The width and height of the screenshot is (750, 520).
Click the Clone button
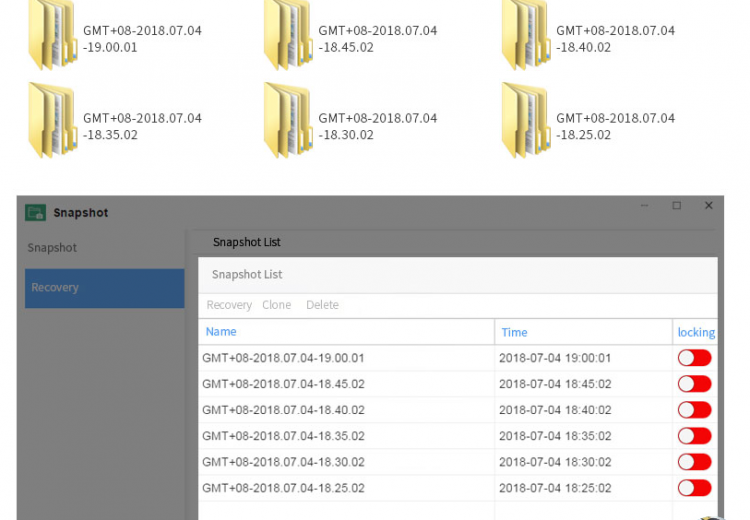pyautogui.click(x=276, y=305)
